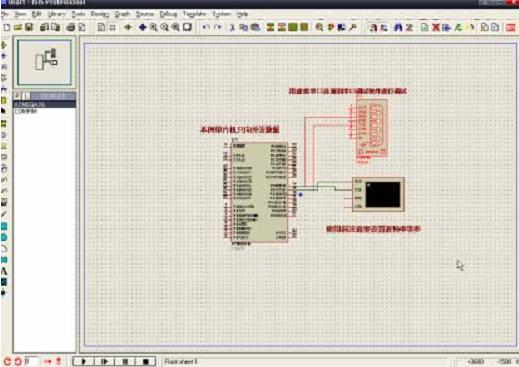Click the horizontal mirror arrow at bottom left
This screenshot has height=367, width=519.
click(x=47, y=361)
